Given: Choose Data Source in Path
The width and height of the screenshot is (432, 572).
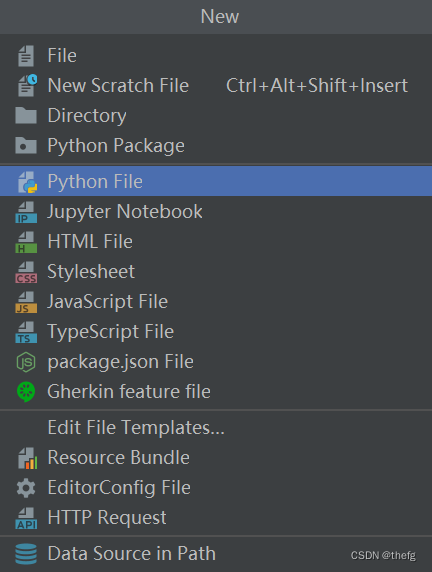Looking at the screenshot, I should coord(216,554).
